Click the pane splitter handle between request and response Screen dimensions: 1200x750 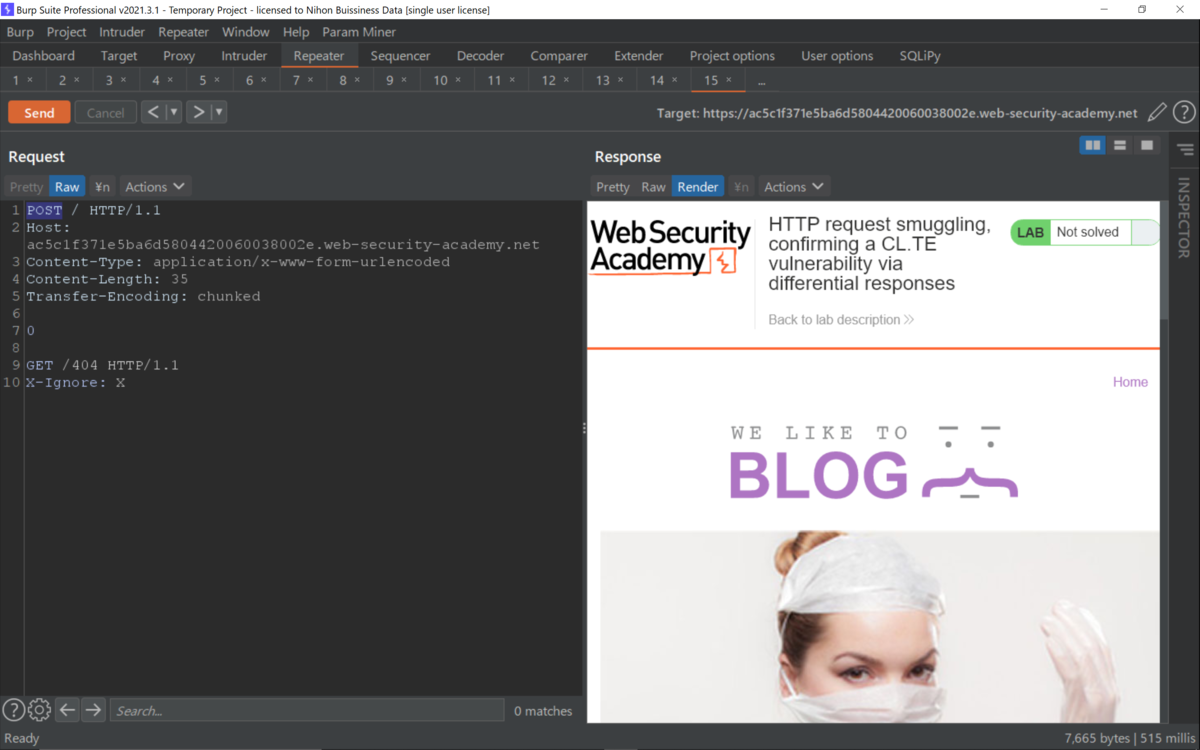[584, 428]
